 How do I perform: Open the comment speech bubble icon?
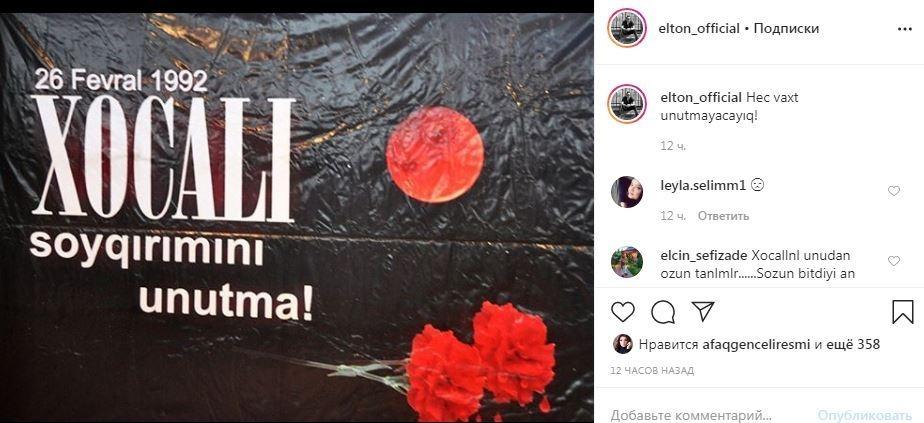[663, 312]
